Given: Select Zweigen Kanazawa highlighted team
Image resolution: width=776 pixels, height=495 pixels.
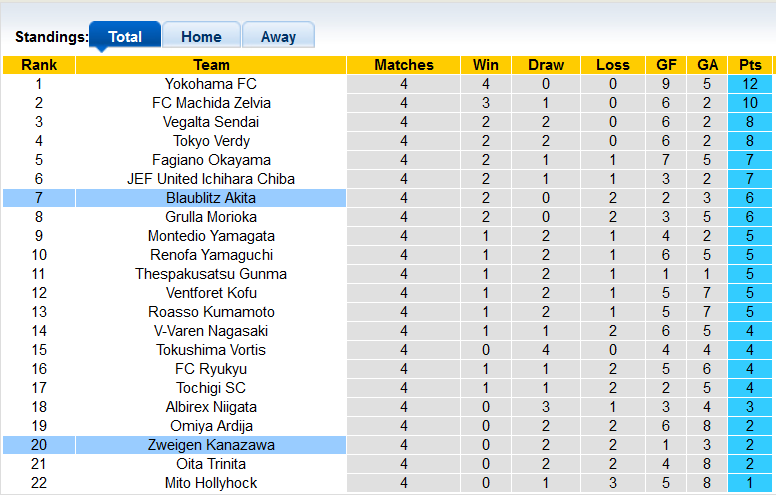Looking at the screenshot, I should coord(211,445).
